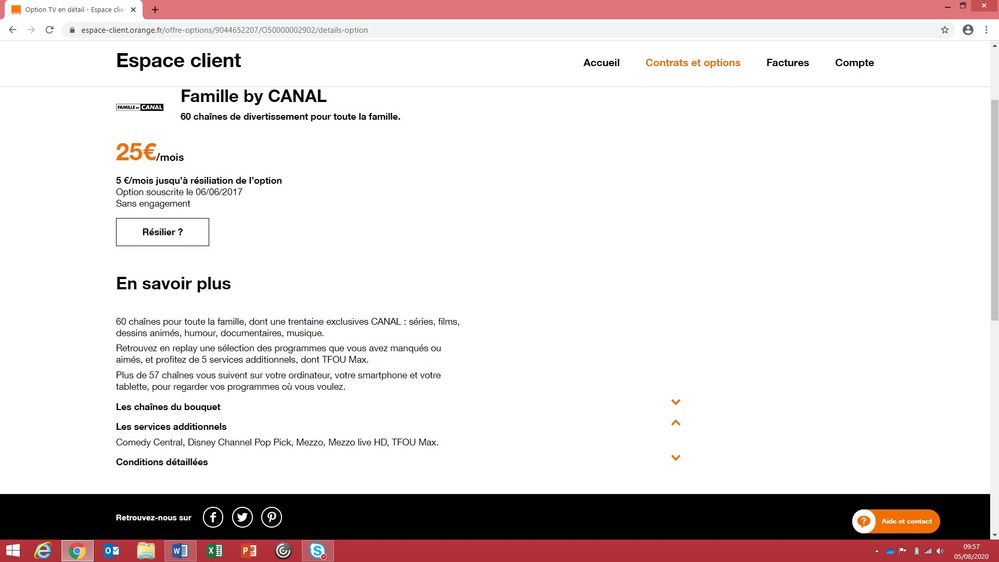Click the Action Center flag icon
The width and height of the screenshot is (999, 562).
coord(903,551)
